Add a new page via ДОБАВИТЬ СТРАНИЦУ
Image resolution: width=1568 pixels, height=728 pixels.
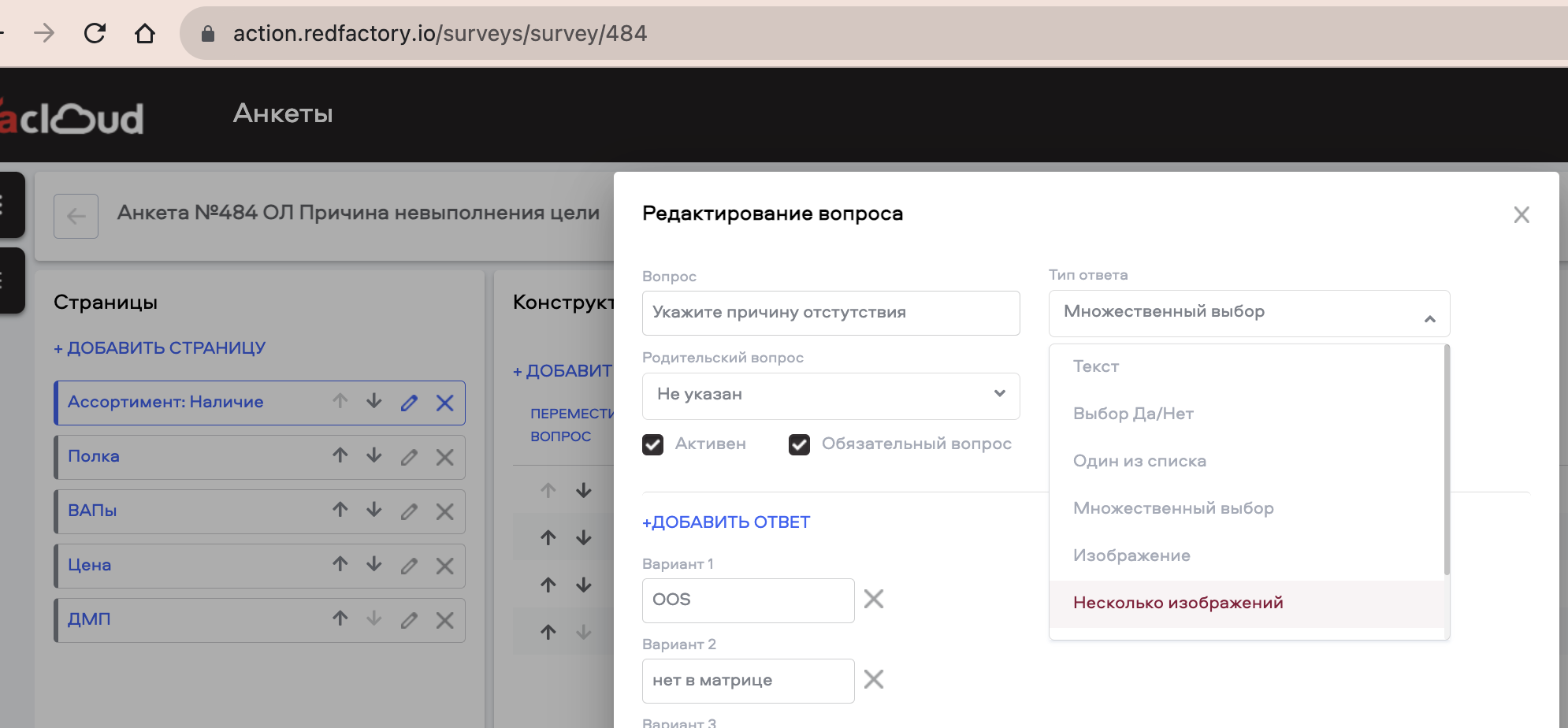(x=159, y=347)
